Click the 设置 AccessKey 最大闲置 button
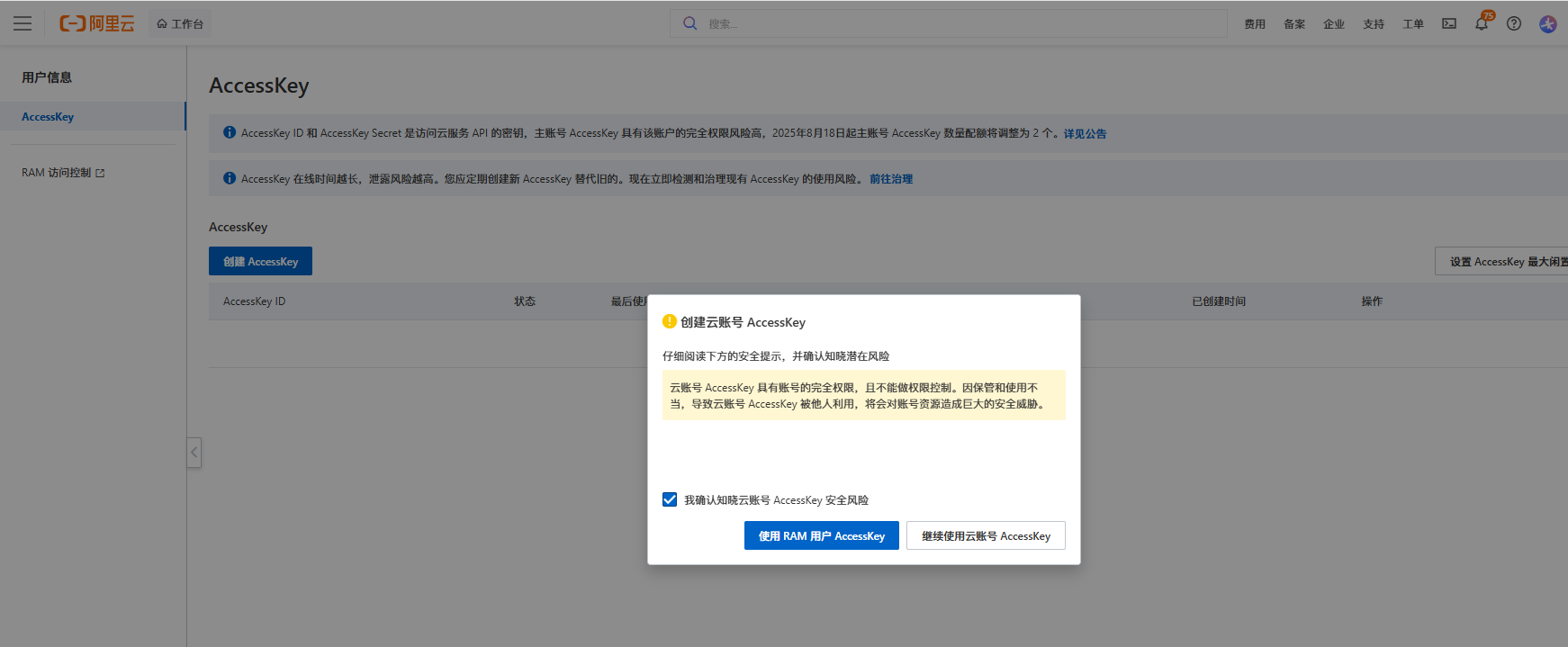The width and height of the screenshot is (1568, 647). 1501,261
